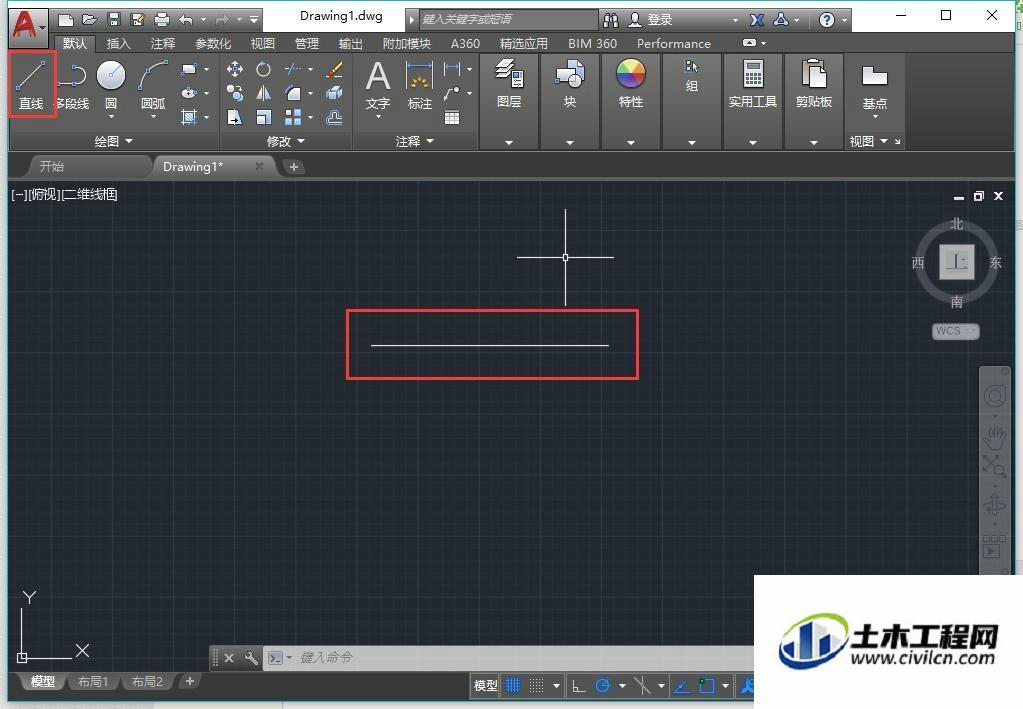Toggle polar tracking in status bar
Screen dimensions: 1023x709
pos(603,686)
